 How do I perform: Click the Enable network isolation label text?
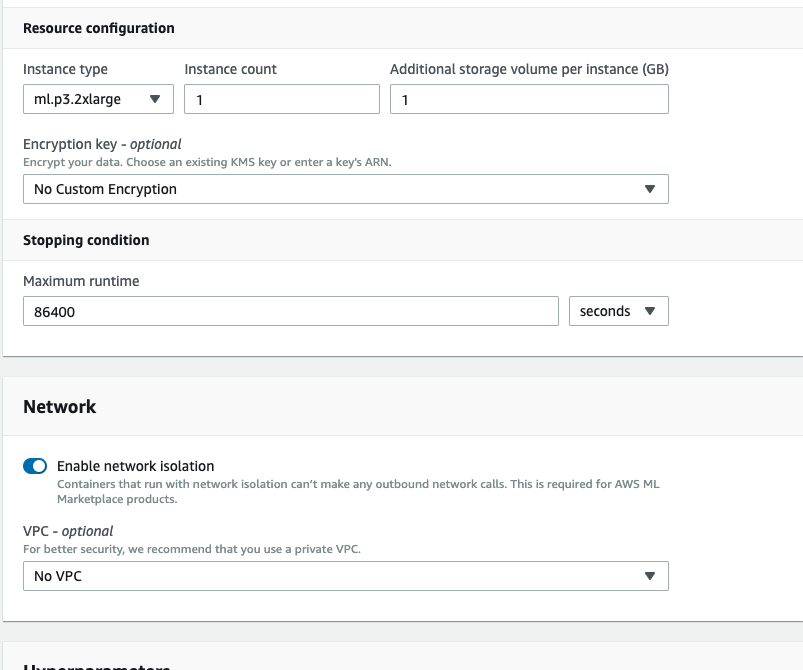pyautogui.click(x=135, y=466)
